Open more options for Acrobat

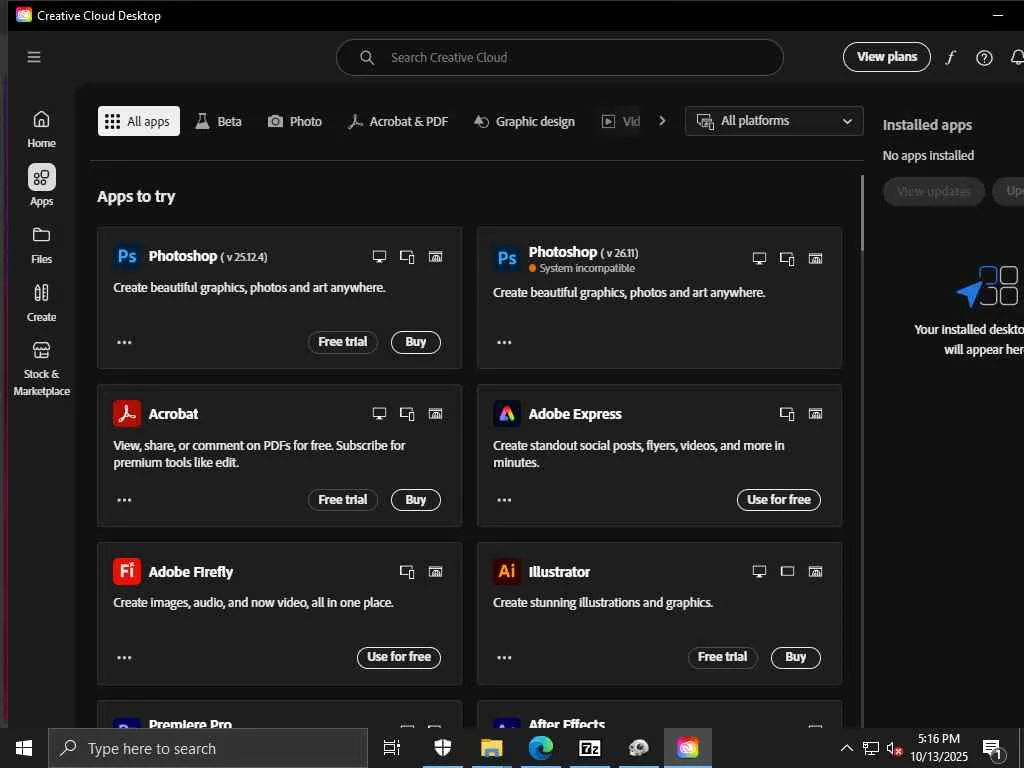(124, 500)
